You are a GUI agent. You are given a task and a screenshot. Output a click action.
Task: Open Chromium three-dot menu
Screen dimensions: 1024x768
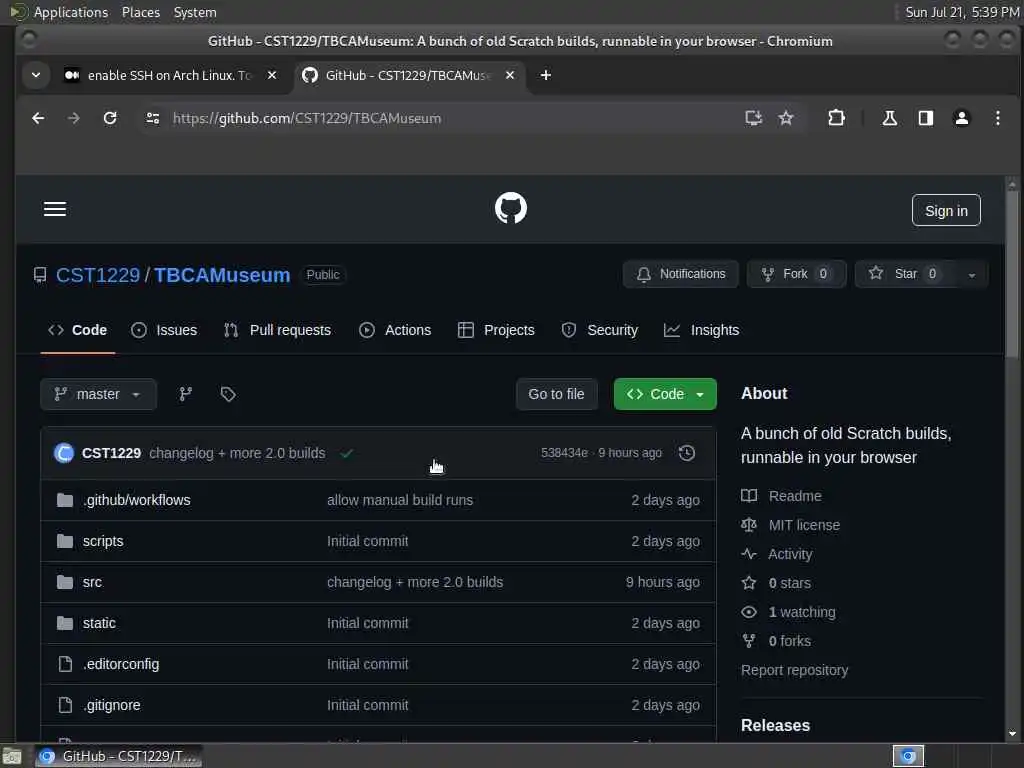click(997, 118)
